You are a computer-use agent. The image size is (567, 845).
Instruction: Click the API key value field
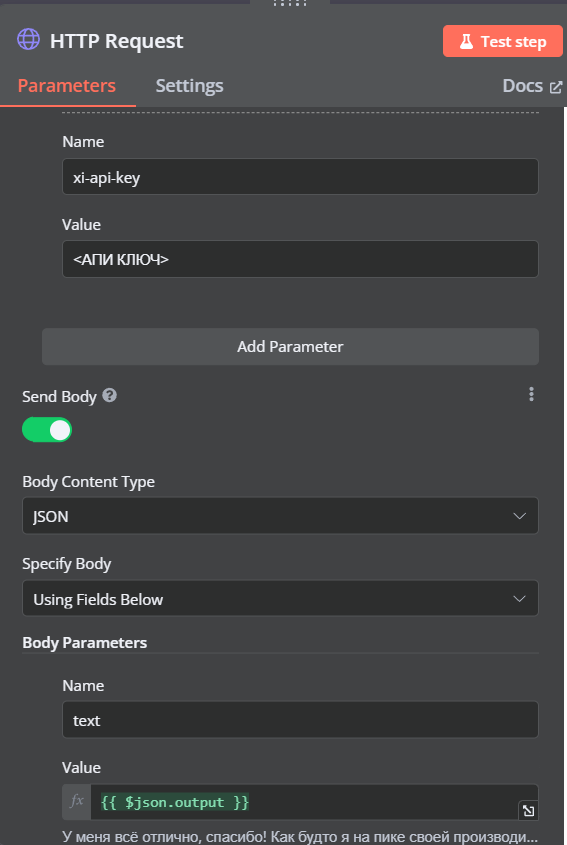click(x=300, y=259)
